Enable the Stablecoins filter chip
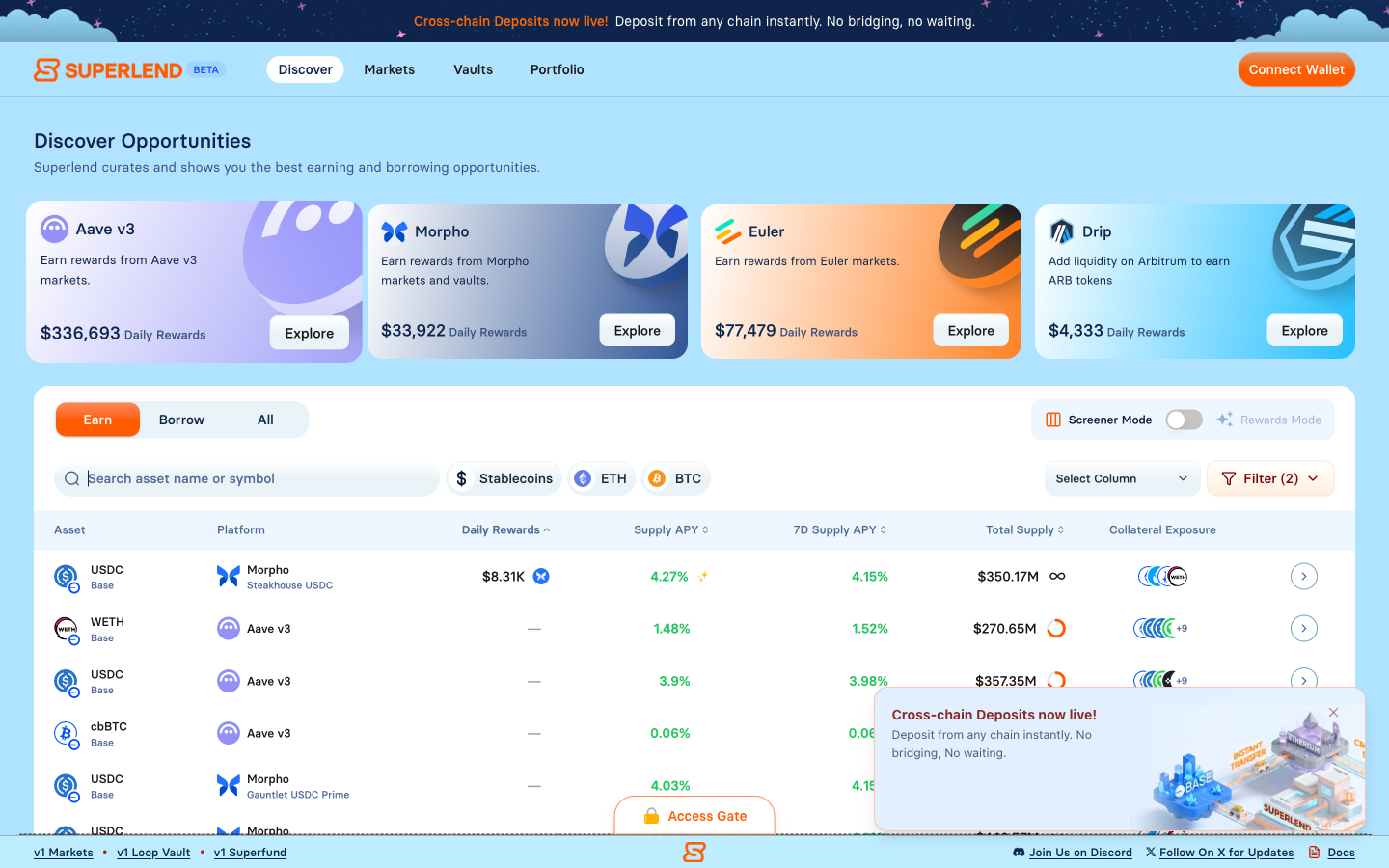Viewport: 1389px width, 868px height. [504, 478]
